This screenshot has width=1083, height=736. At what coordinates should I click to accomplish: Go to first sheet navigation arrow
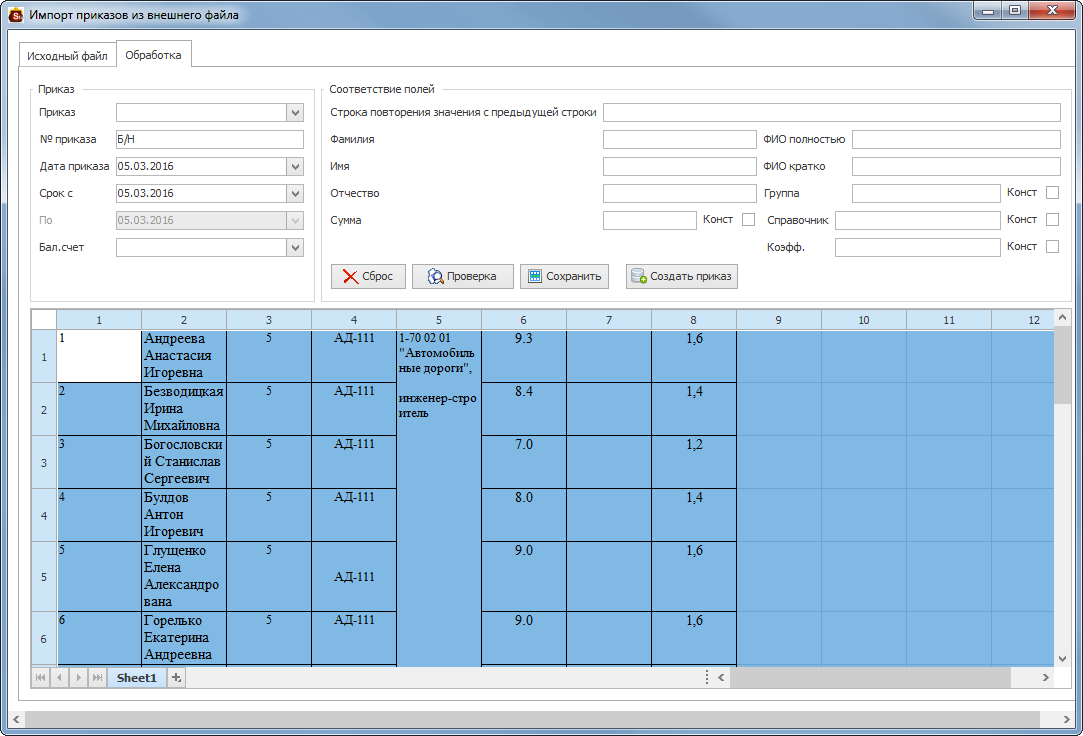click(x=41, y=678)
